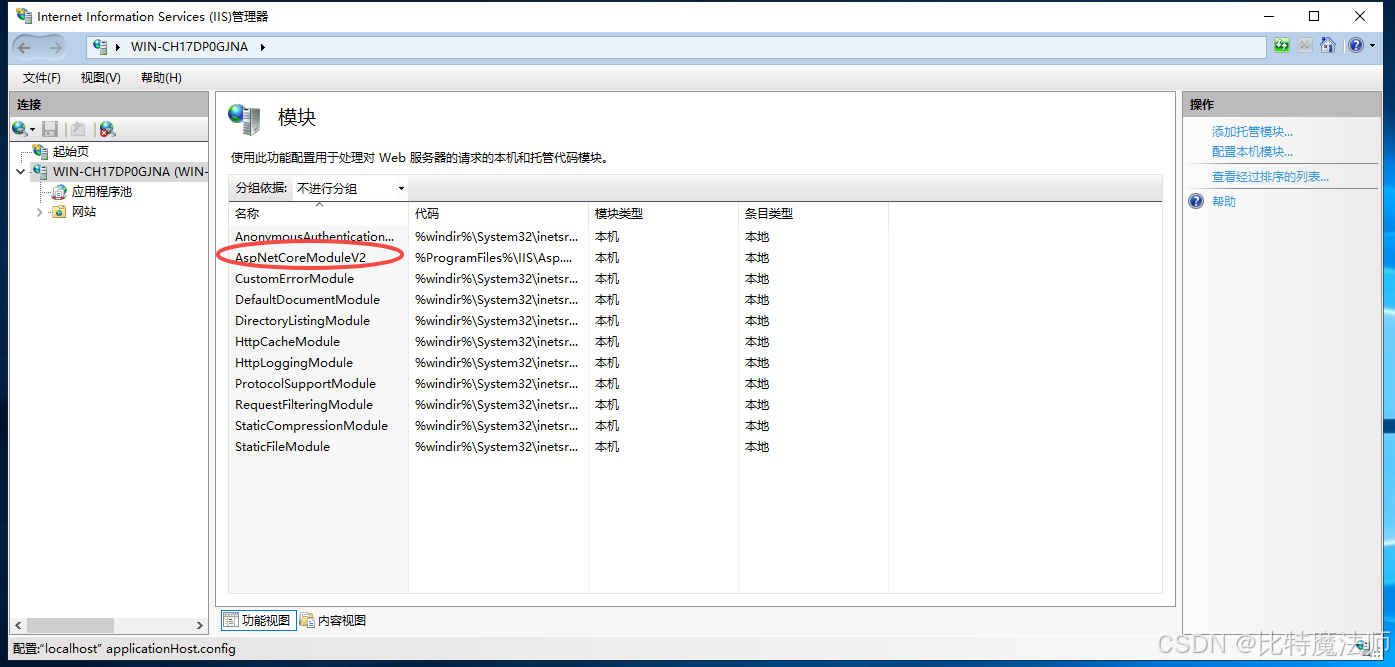Open the 文件(F) menu
The width and height of the screenshot is (1395, 667).
click(x=42, y=78)
